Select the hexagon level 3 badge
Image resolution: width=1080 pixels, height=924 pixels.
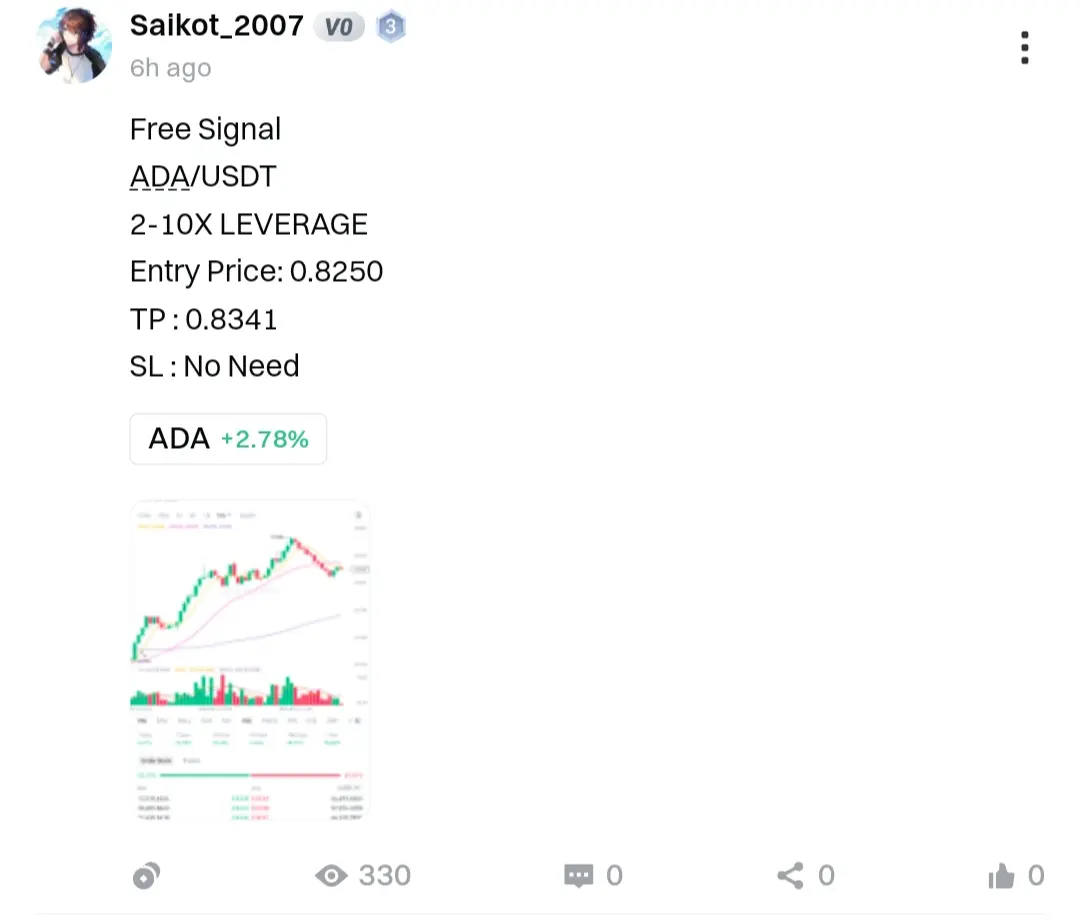pyautogui.click(x=391, y=27)
